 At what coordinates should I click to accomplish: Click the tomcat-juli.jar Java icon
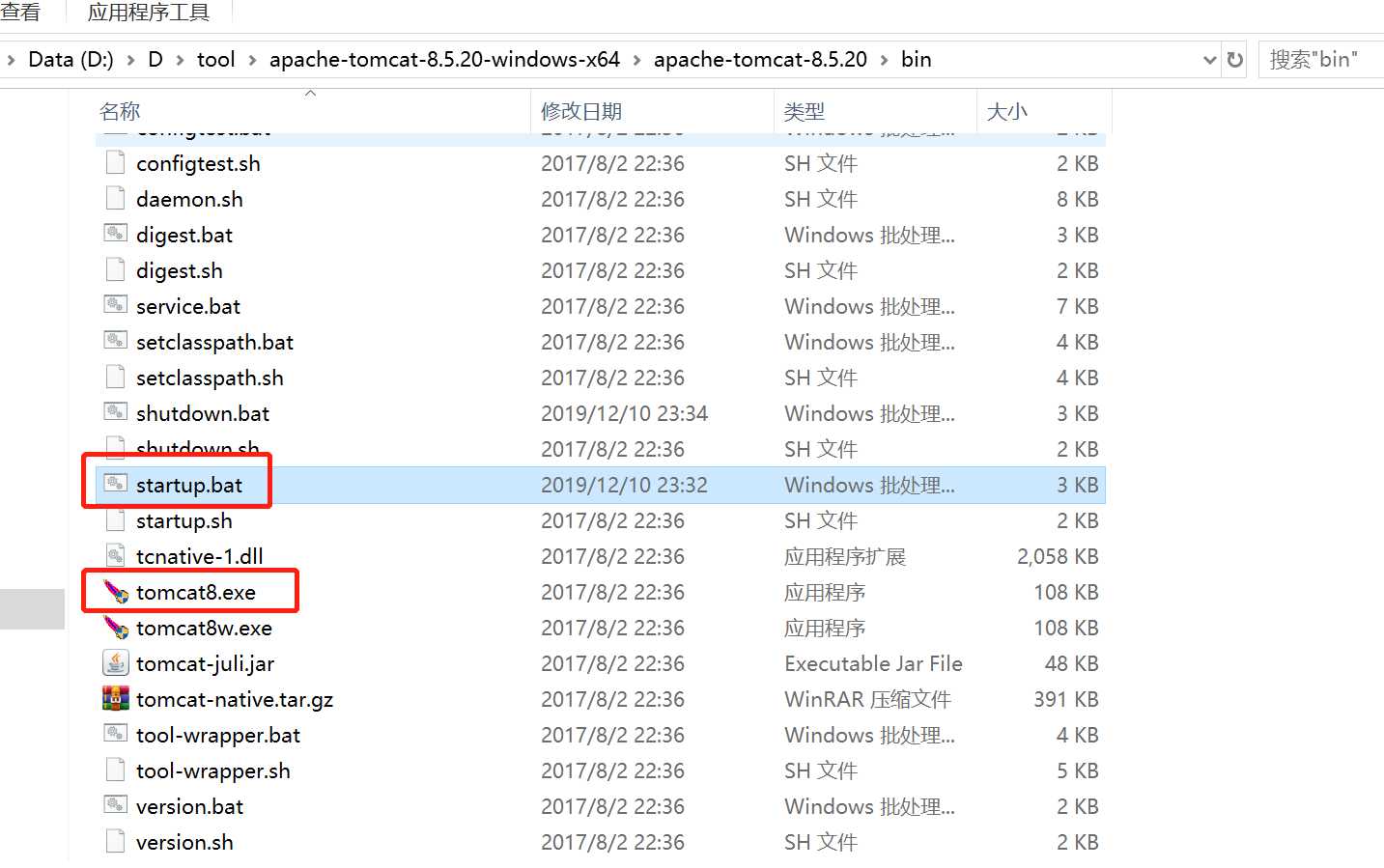pos(116,662)
